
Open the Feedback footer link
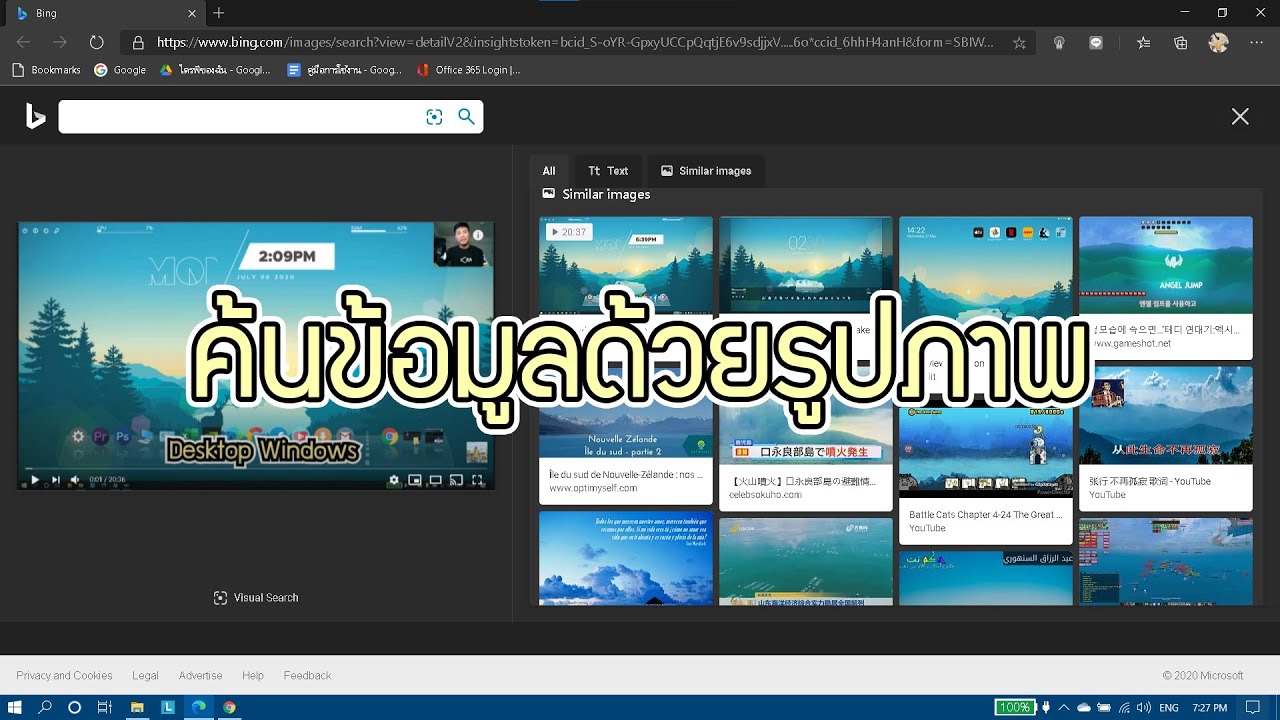[307, 676]
